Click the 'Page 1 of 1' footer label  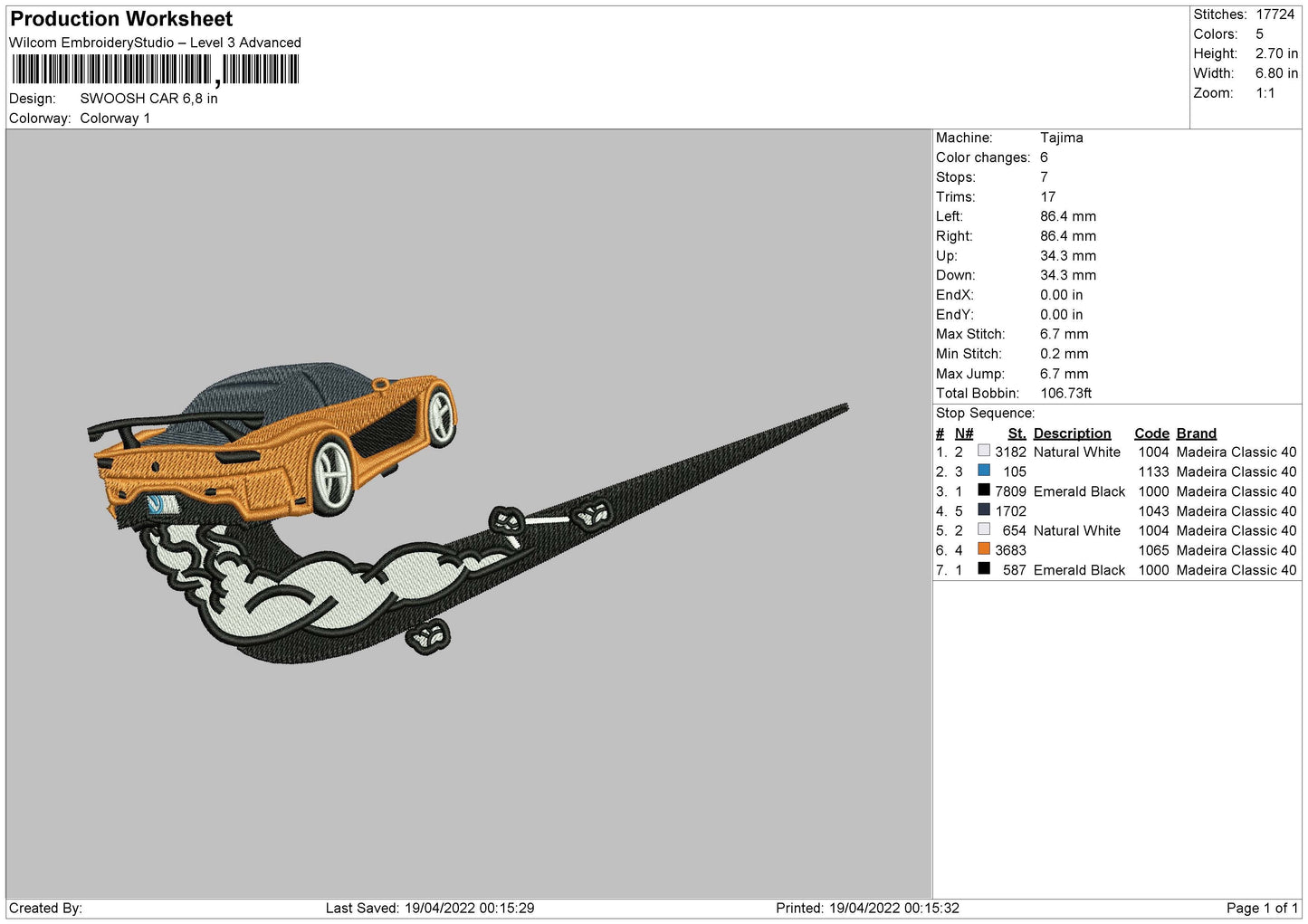pyautogui.click(x=1262, y=908)
